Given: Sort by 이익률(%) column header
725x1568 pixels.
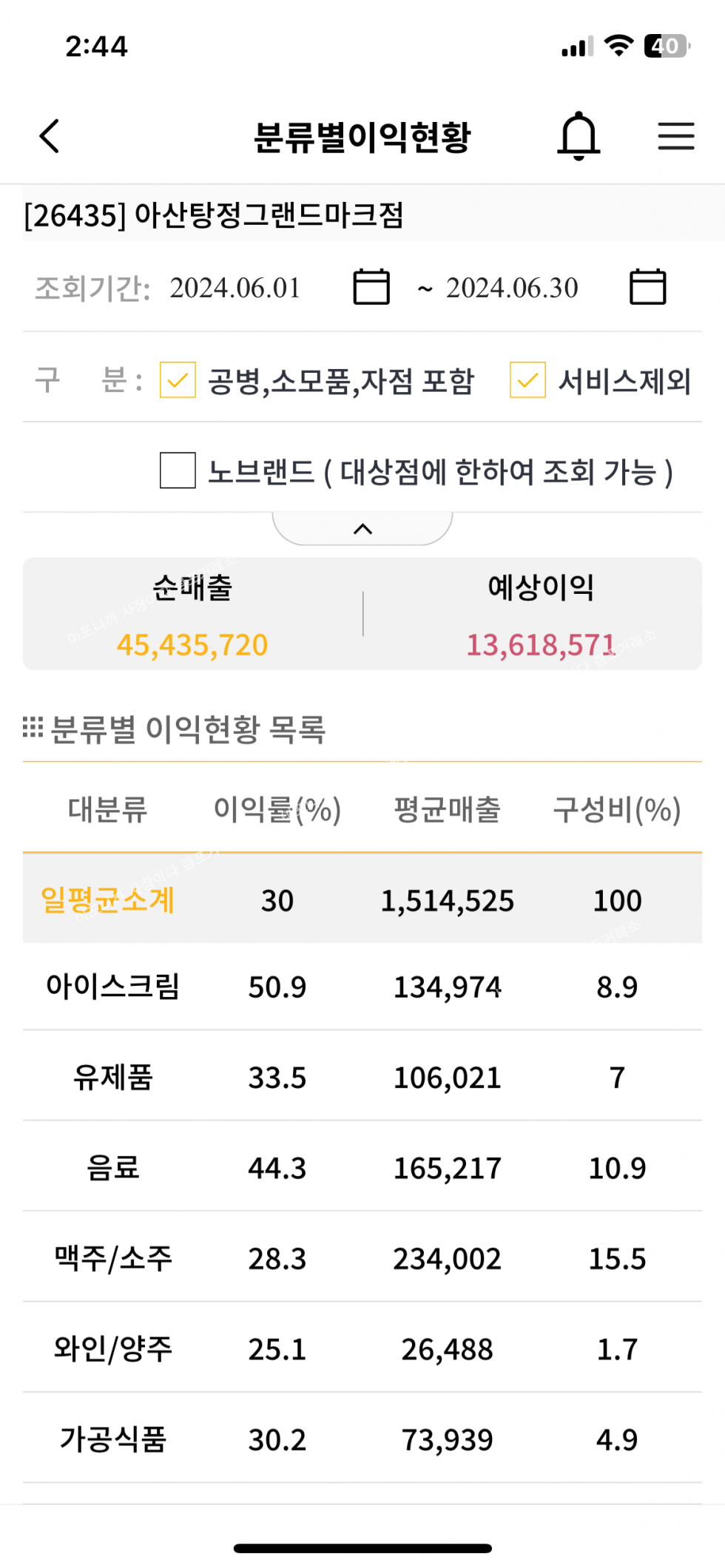Looking at the screenshot, I should [x=277, y=809].
